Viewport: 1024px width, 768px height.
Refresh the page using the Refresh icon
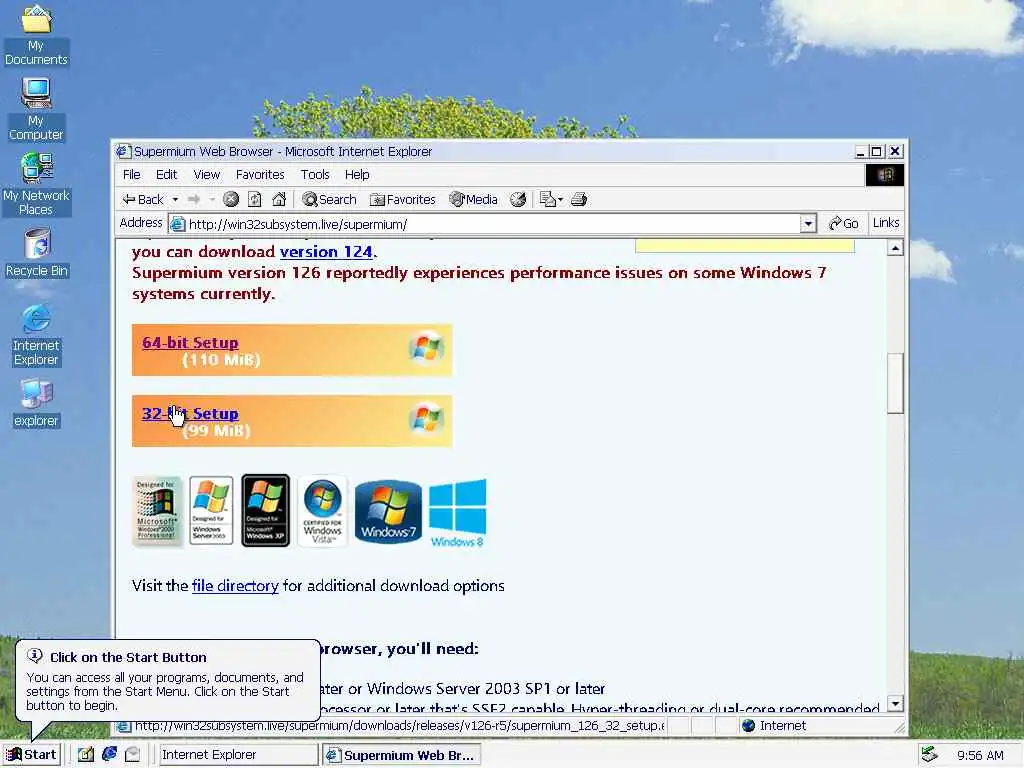click(x=255, y=199)
